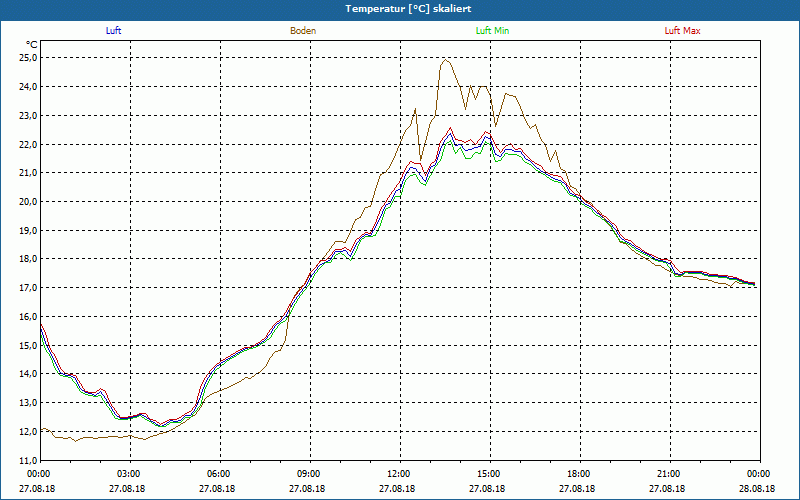800x500 pixels.
Task: Click the '21,0' y-axis value
Action: pyautogui.click(x=28, y=173)
